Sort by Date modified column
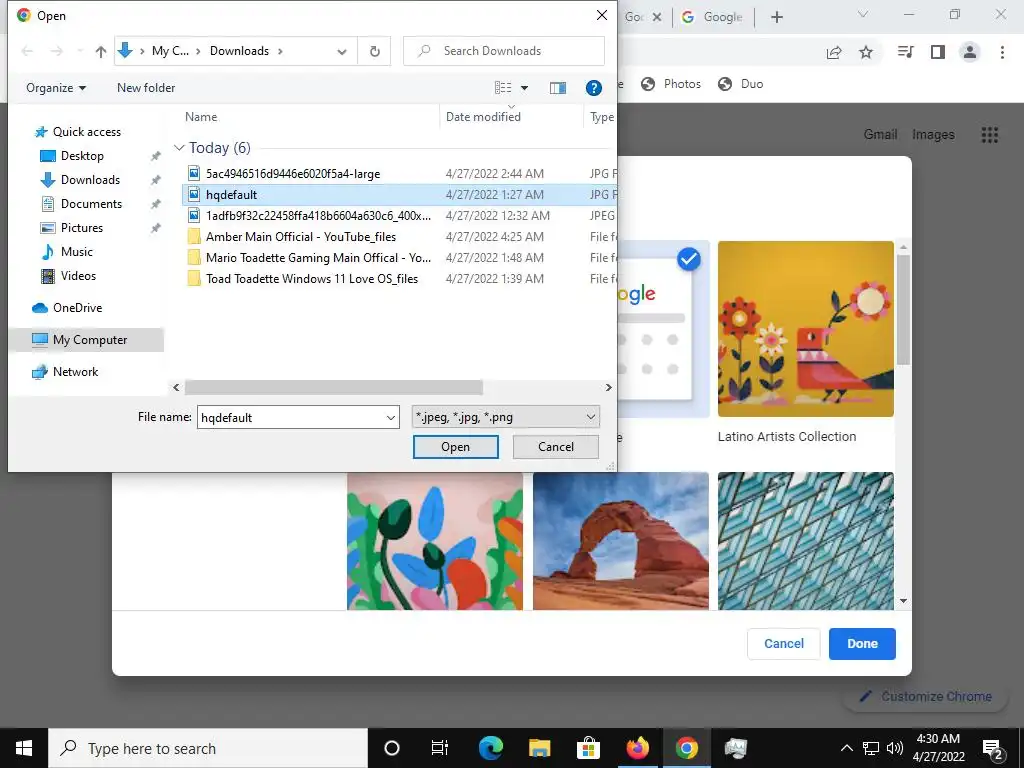This screenshot has width=1024, height=768. tap(483, 117)
